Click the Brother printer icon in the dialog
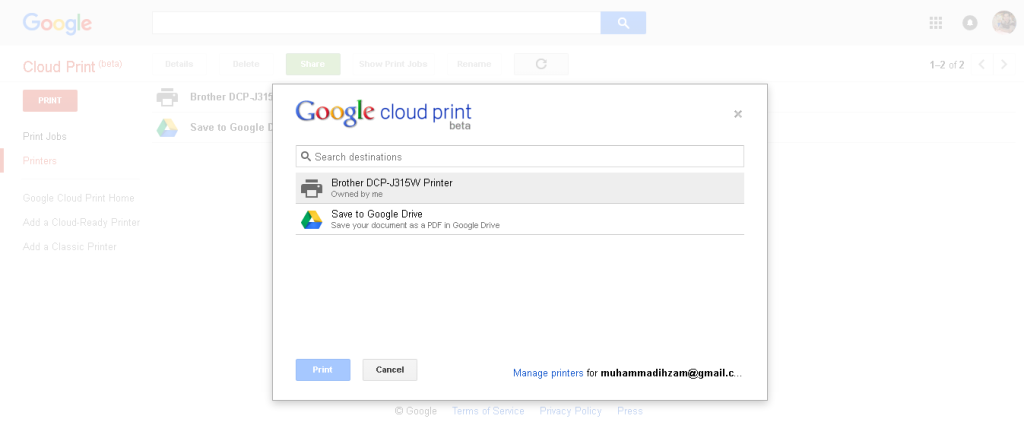The image size is (1024, 441). (x=312, y=188)
